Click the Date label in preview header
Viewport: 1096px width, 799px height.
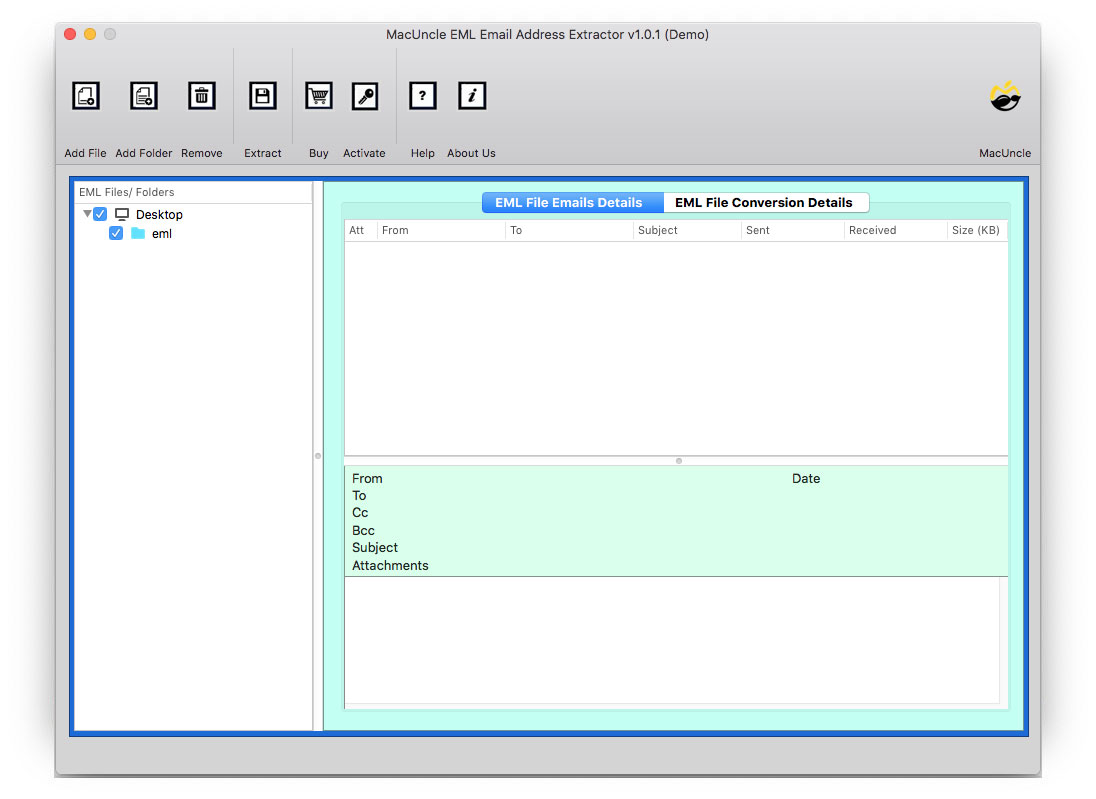806,479
